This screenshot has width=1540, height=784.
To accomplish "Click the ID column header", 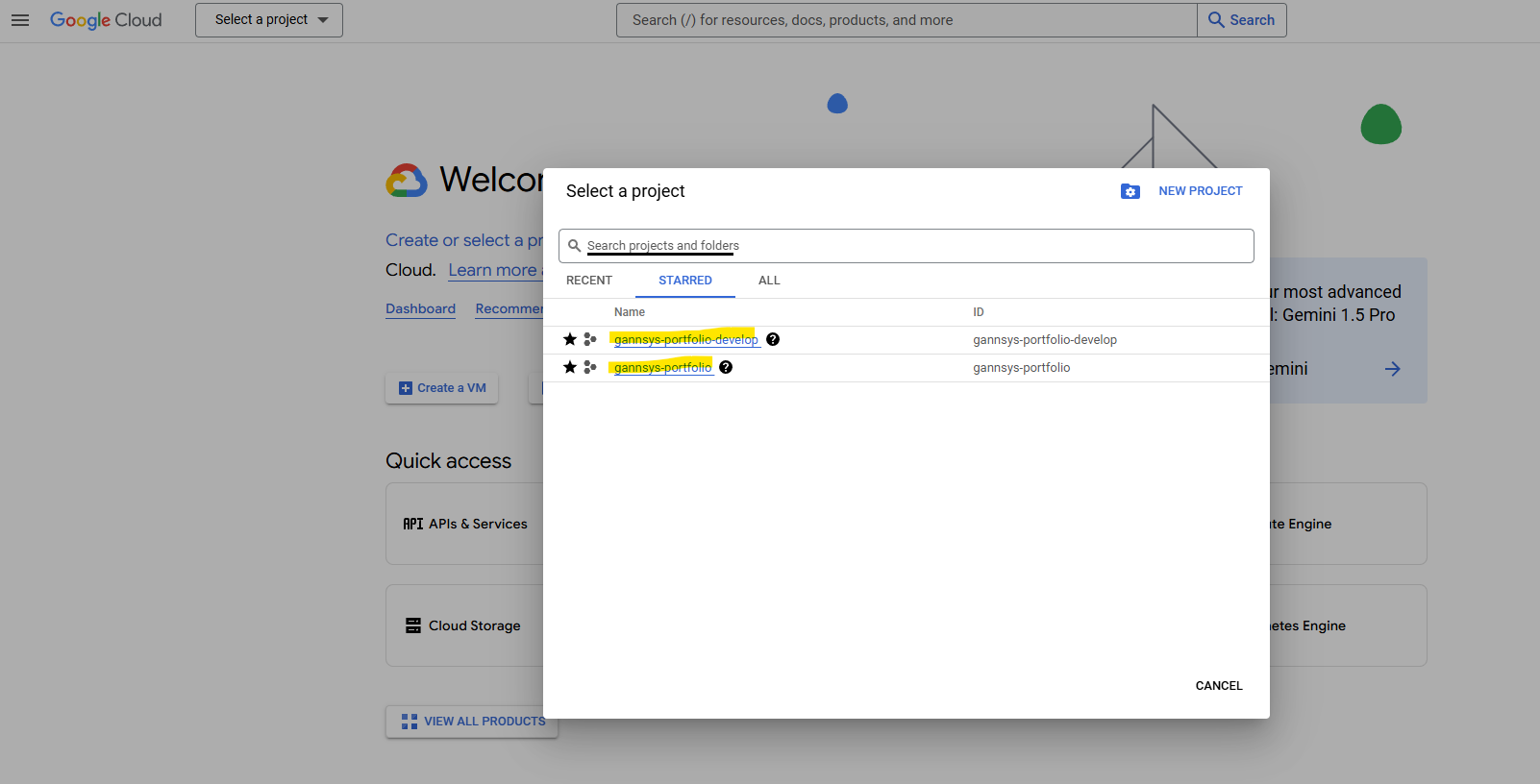I will click(979, 312).
